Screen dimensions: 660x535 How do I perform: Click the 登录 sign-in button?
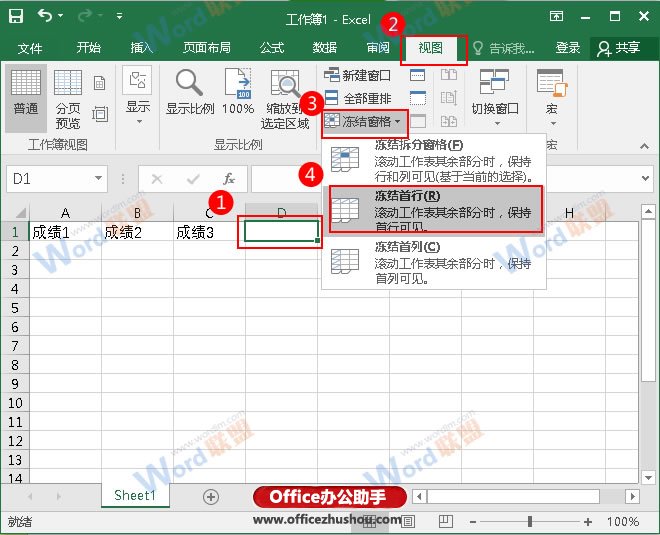tap(568, 48)
